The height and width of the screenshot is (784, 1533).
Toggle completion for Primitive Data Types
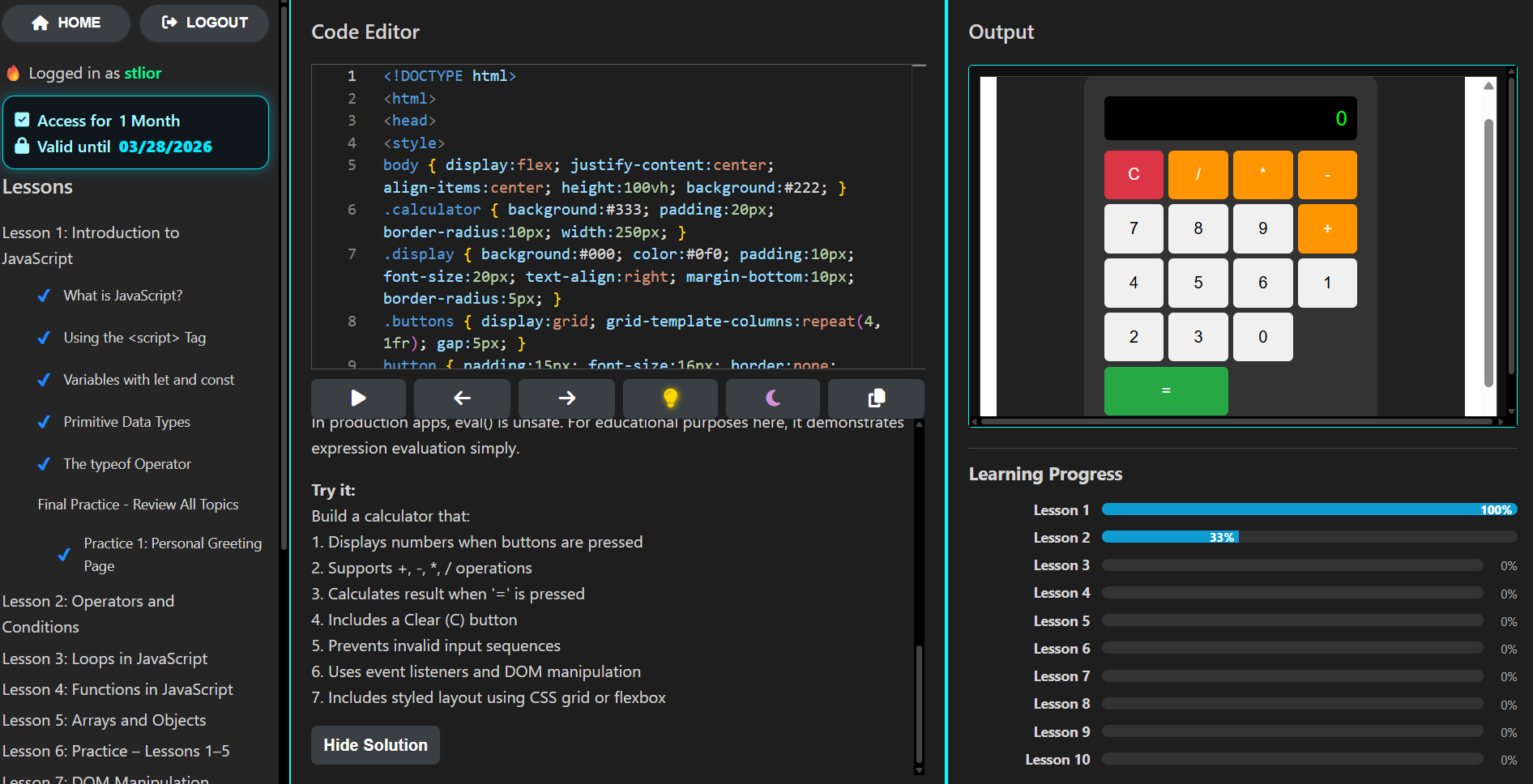[x=44, y=421]
